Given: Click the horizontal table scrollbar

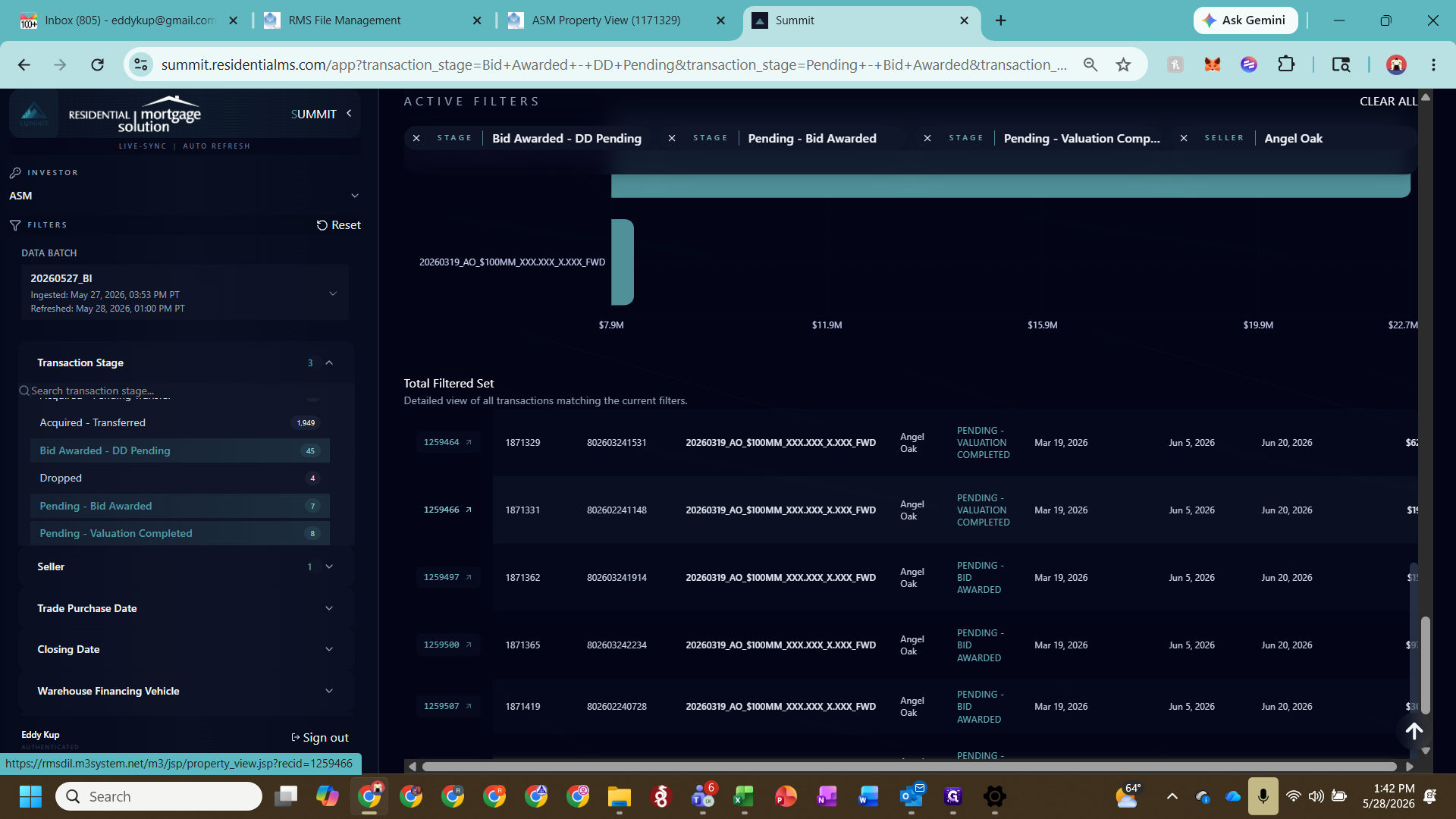Looking at the screenshot, I should pos(908,767).
